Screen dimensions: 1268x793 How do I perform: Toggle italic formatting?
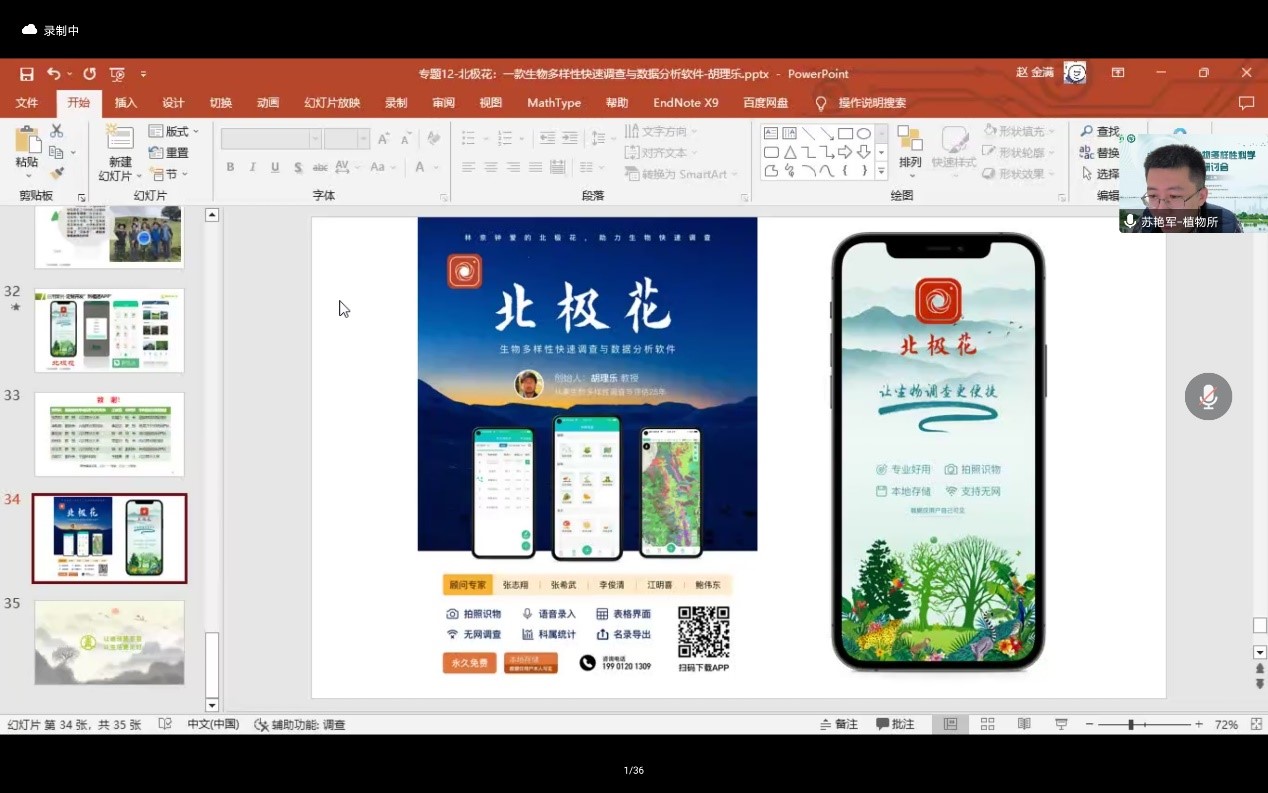[252, 167]
